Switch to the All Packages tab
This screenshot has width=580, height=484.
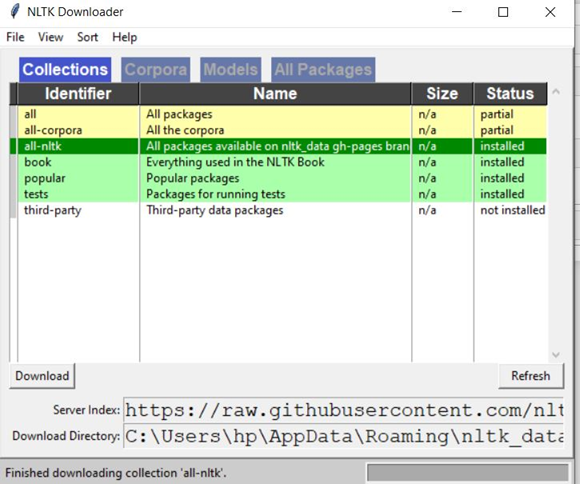click(x=323, y=70)
